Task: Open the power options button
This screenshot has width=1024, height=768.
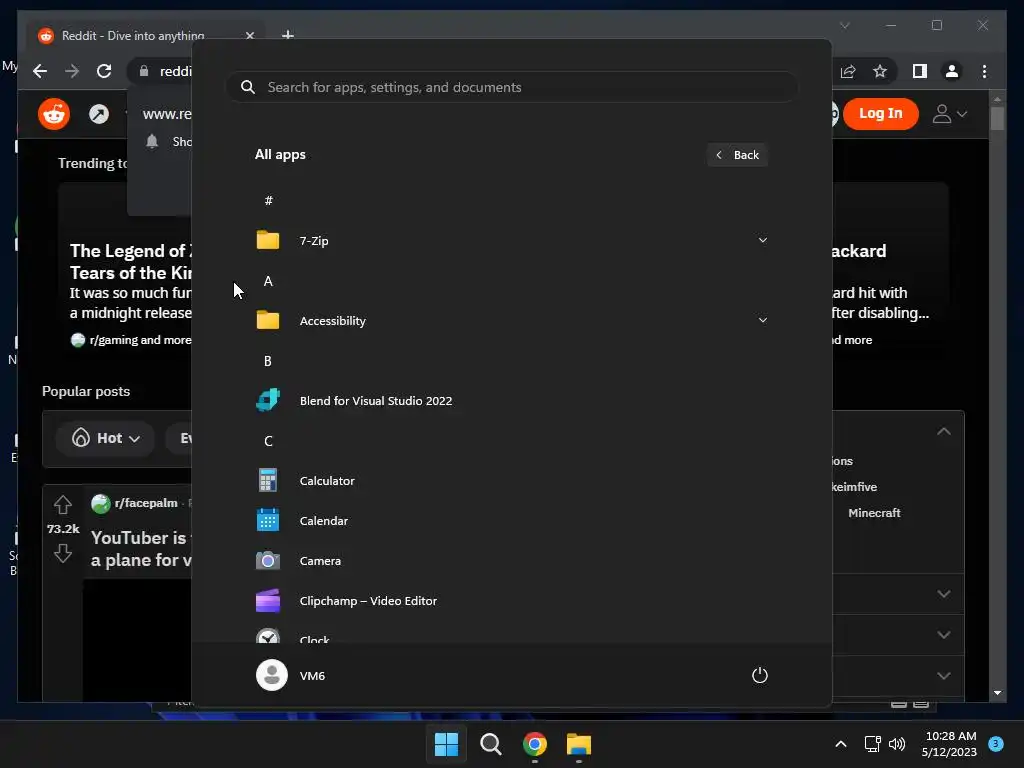Action: (760, 675)
